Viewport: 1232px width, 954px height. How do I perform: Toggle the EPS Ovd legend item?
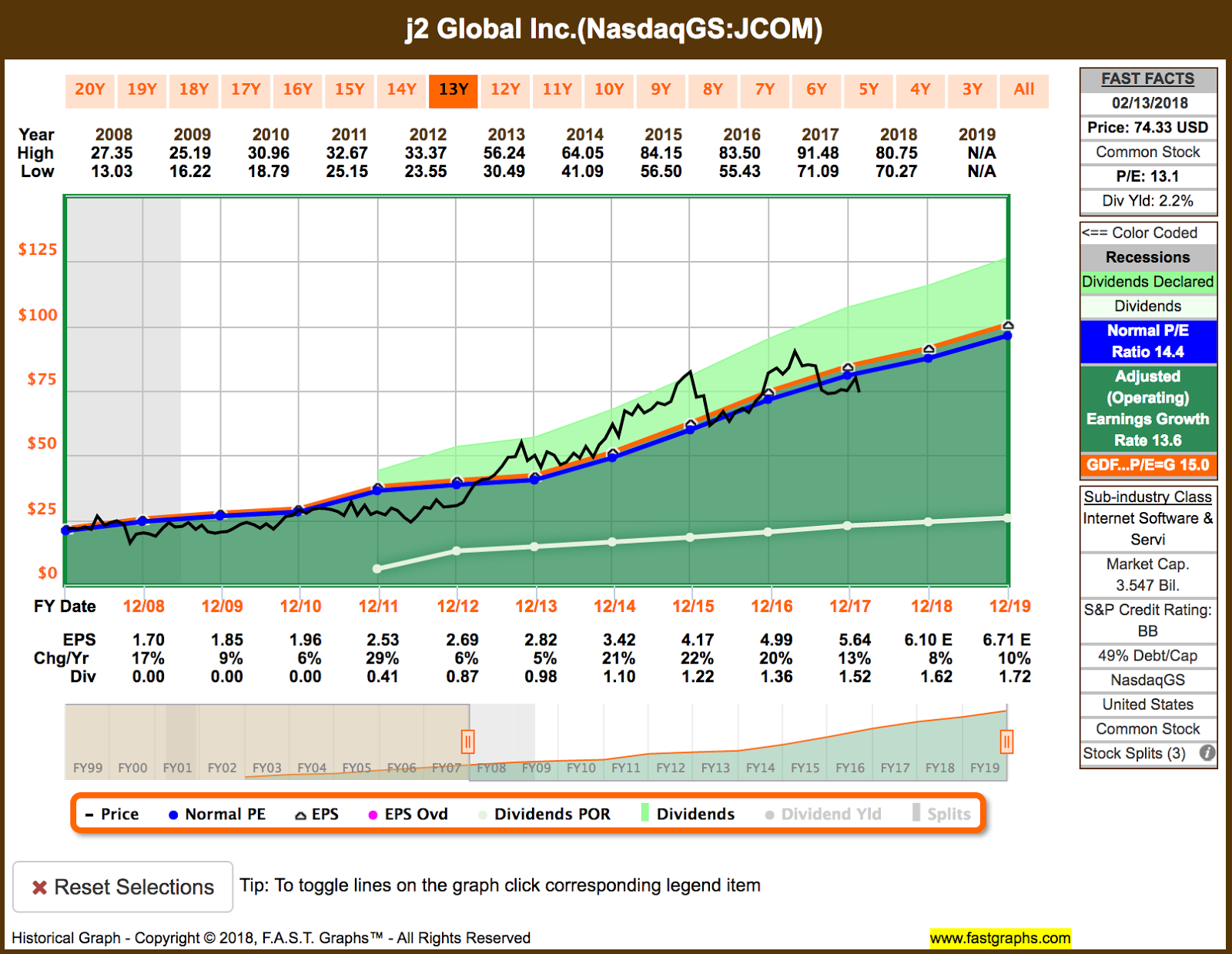[408, 815]
